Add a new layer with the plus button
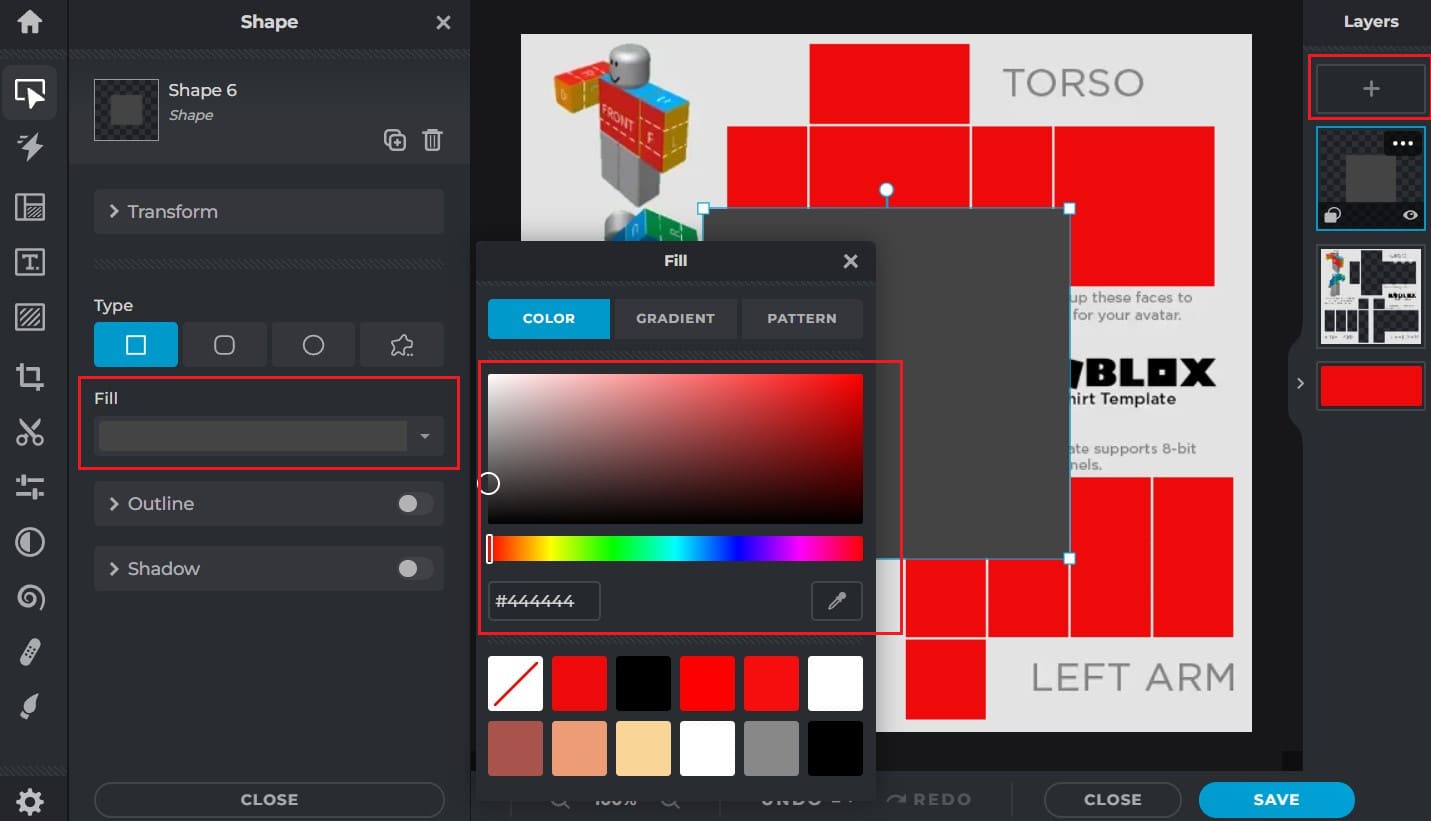Image resolution: width=1431 pixels, height=821 pixels. 1371,89
